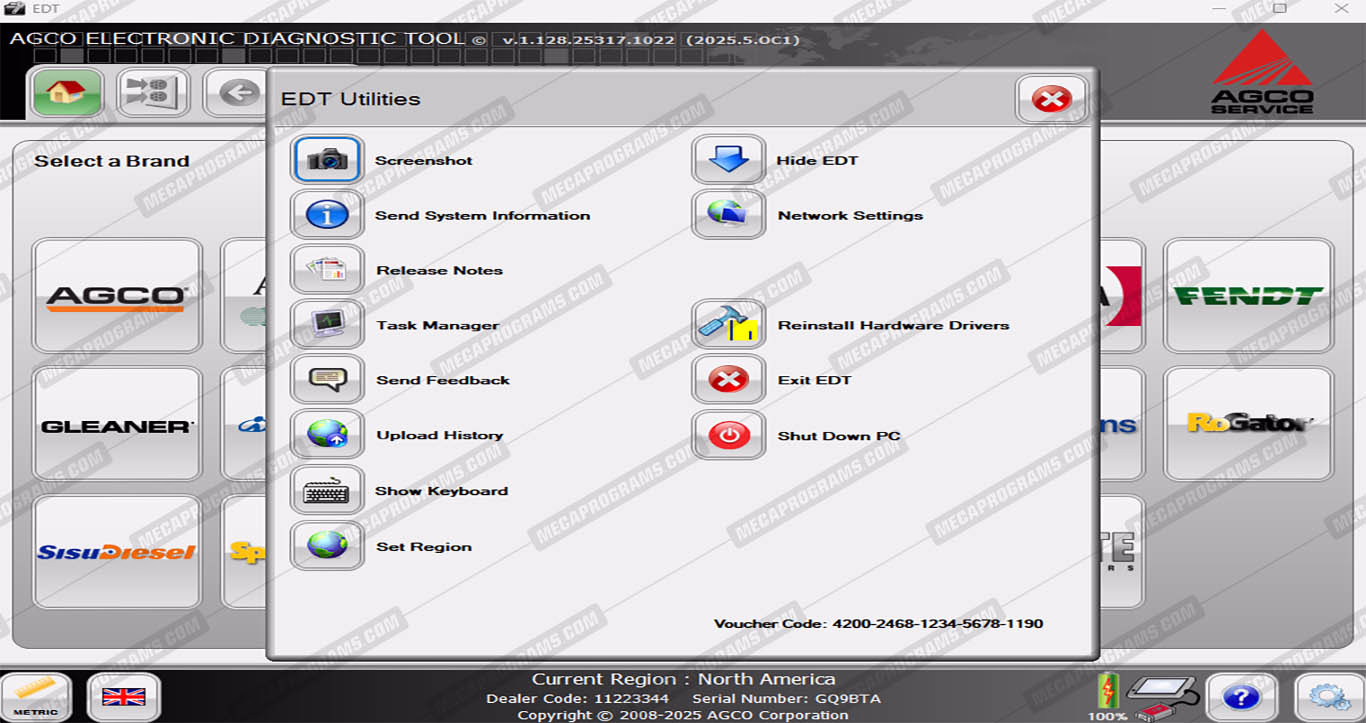Select the Fendt brand tile

click(1248, 296)
